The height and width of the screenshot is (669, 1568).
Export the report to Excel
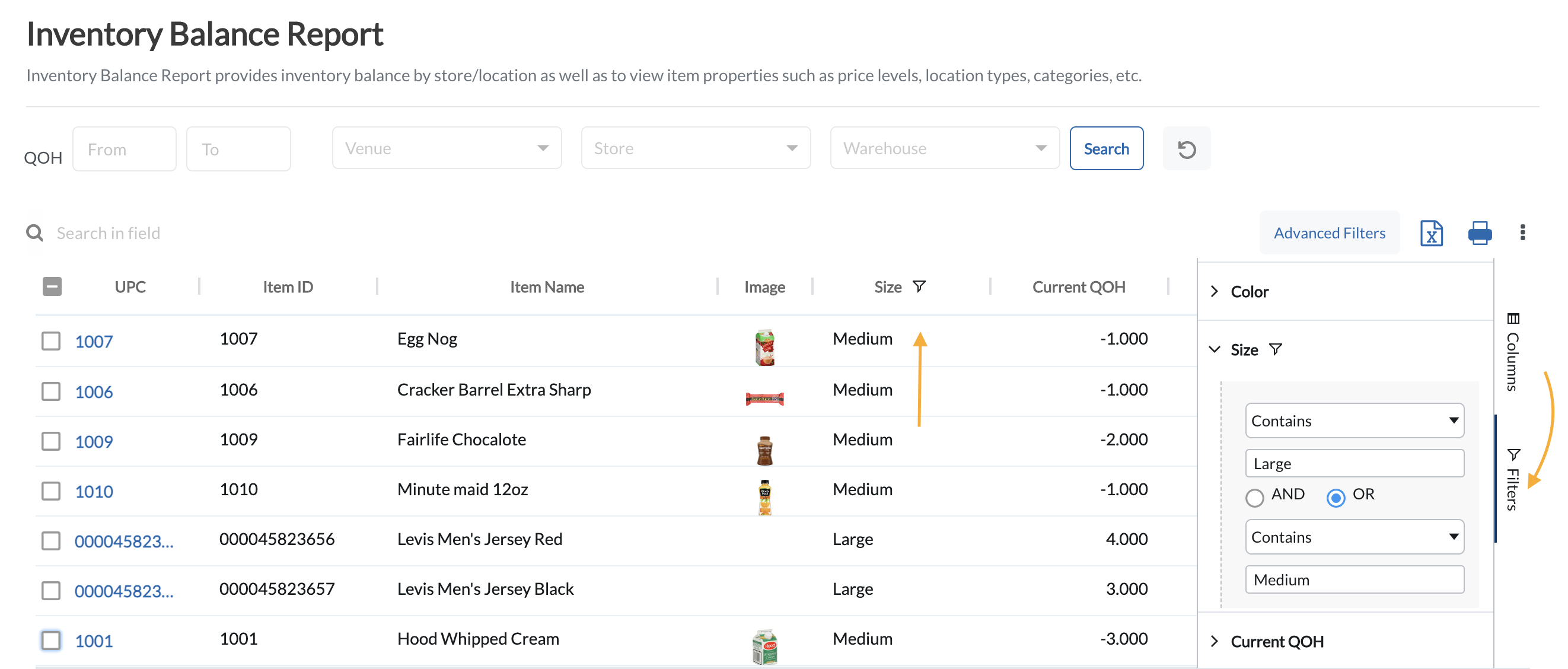point(1432,232)
